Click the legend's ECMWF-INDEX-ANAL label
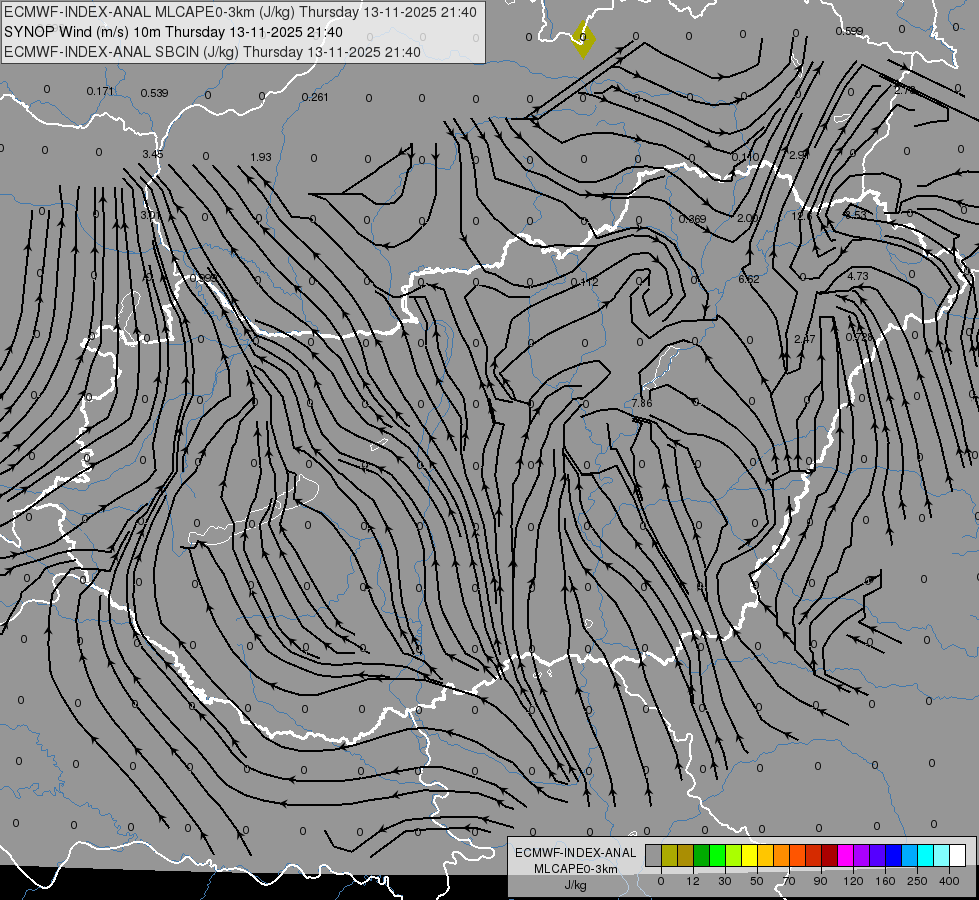979x900 pixels. coord(575,853)
